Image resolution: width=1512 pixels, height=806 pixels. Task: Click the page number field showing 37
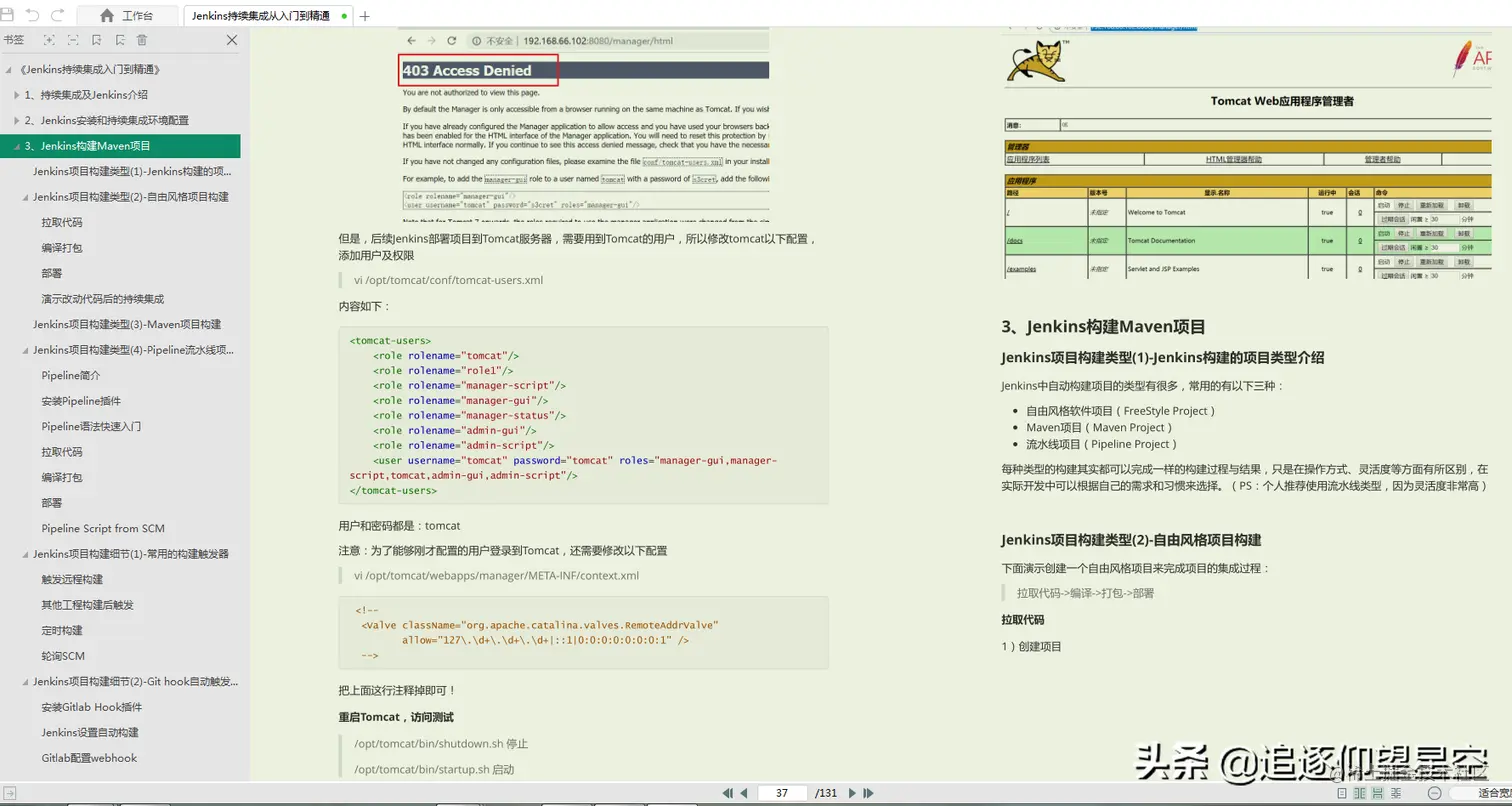coord(783,793)
